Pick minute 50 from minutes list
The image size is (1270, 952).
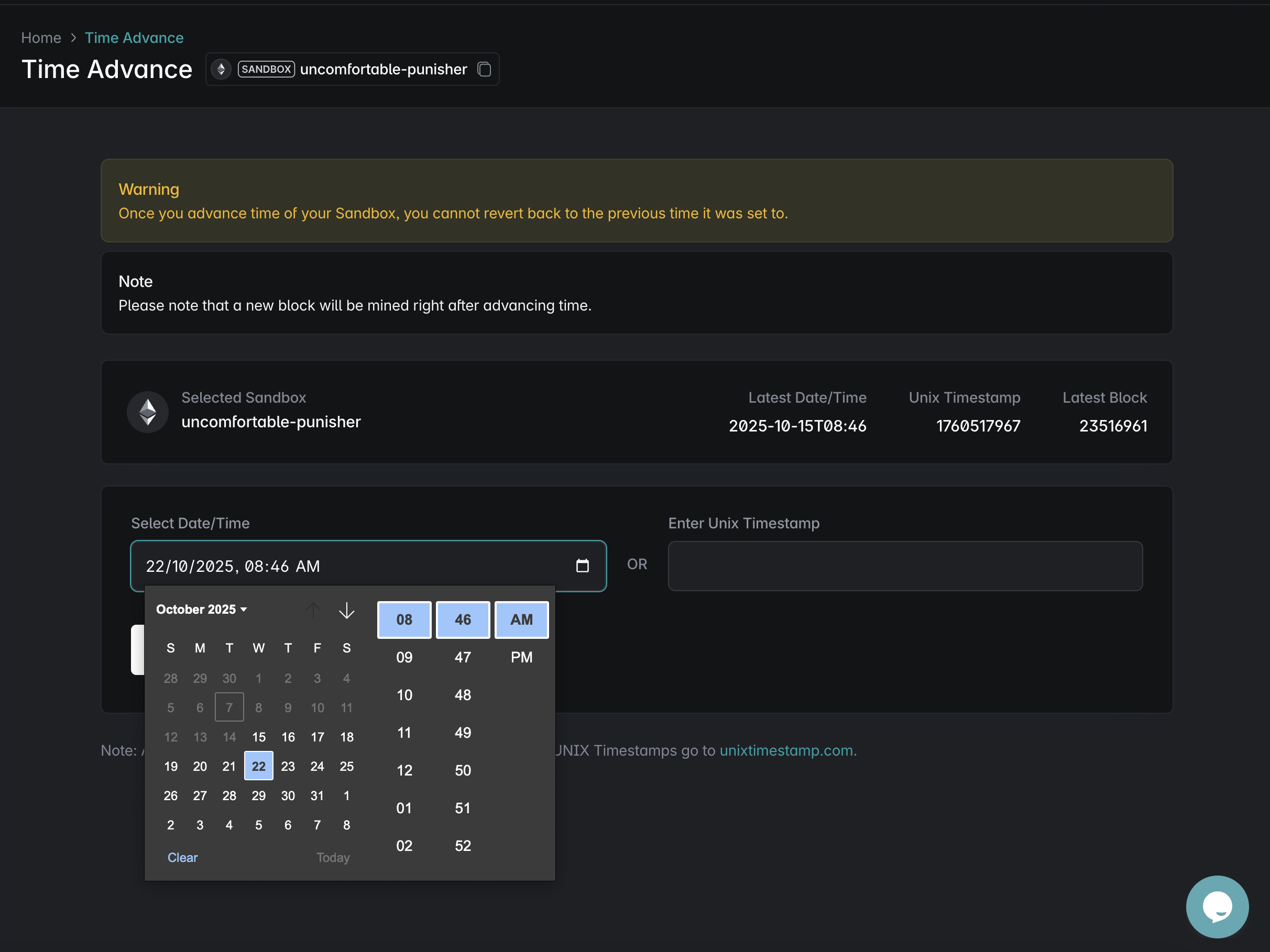pos(462,770)
